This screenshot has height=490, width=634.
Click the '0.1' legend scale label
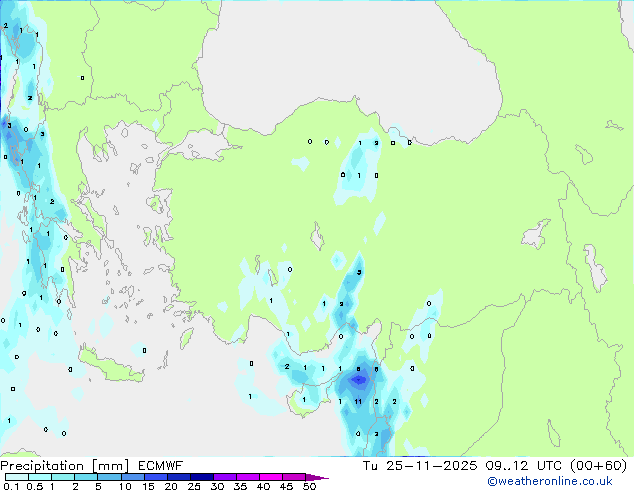(11, 486)
